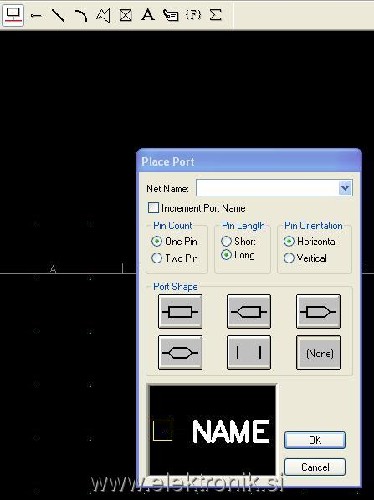The height and width of the screenshot is (500, 374).
Task: Confirm port placement with OK button
Action: (x=315, y=440)
